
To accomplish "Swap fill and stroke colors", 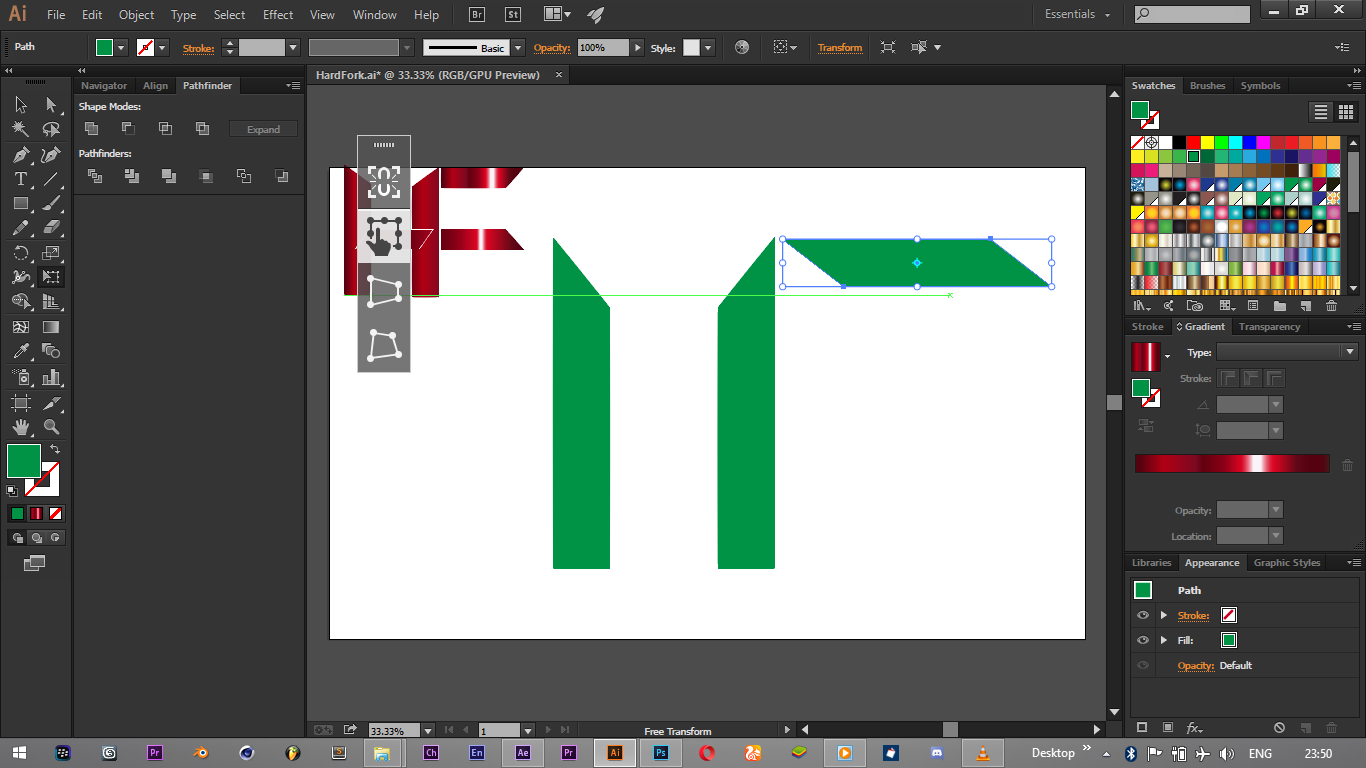I will pyautogui.click(x=55, y=449).
